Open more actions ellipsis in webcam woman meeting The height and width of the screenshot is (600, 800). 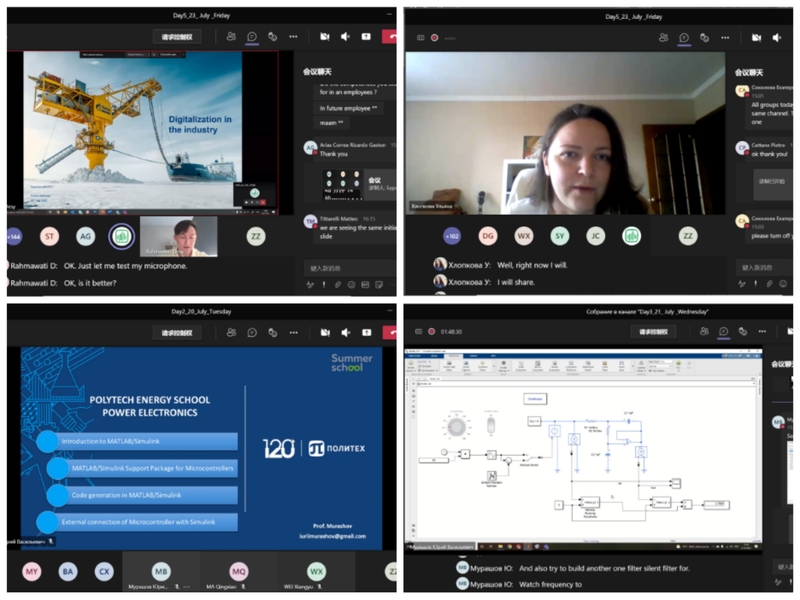[x=725, y=38]
